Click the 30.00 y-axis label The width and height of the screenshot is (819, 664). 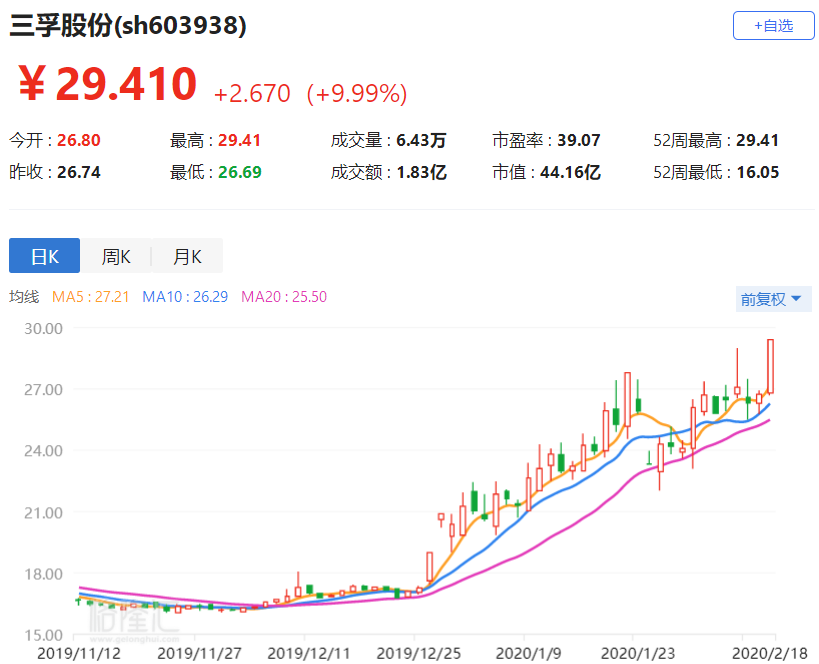click(43, 328)
